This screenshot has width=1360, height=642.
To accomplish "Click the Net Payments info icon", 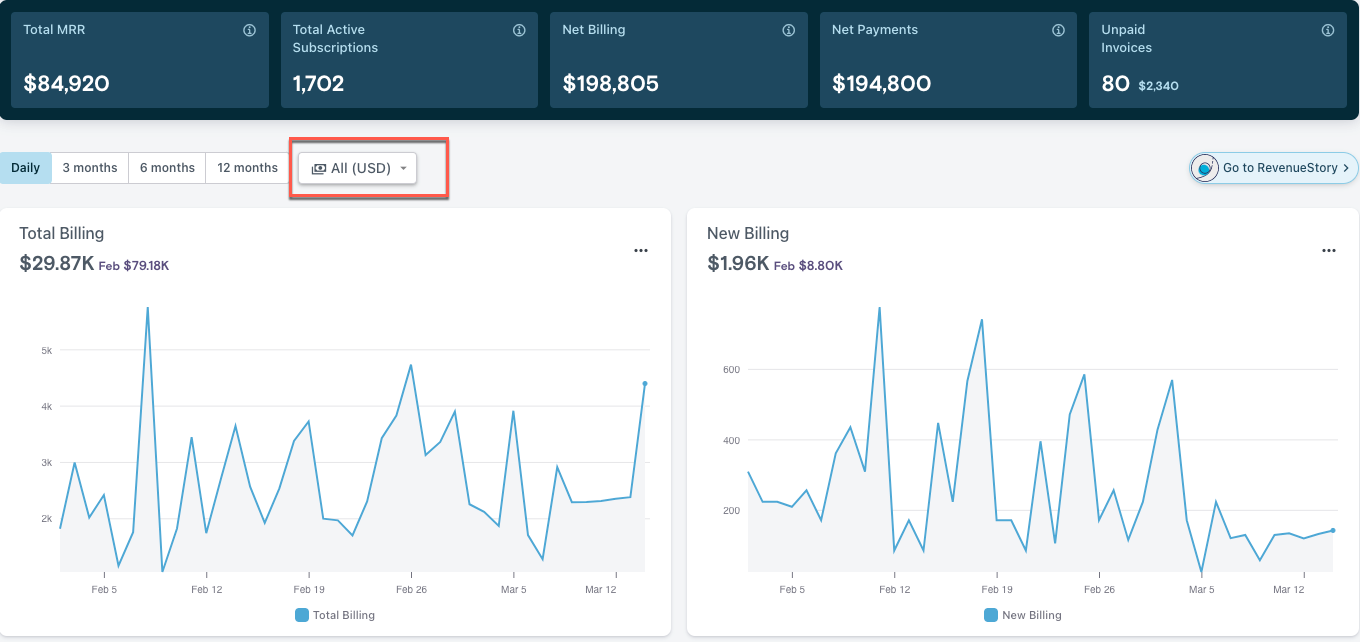I will coord(1058,31).
